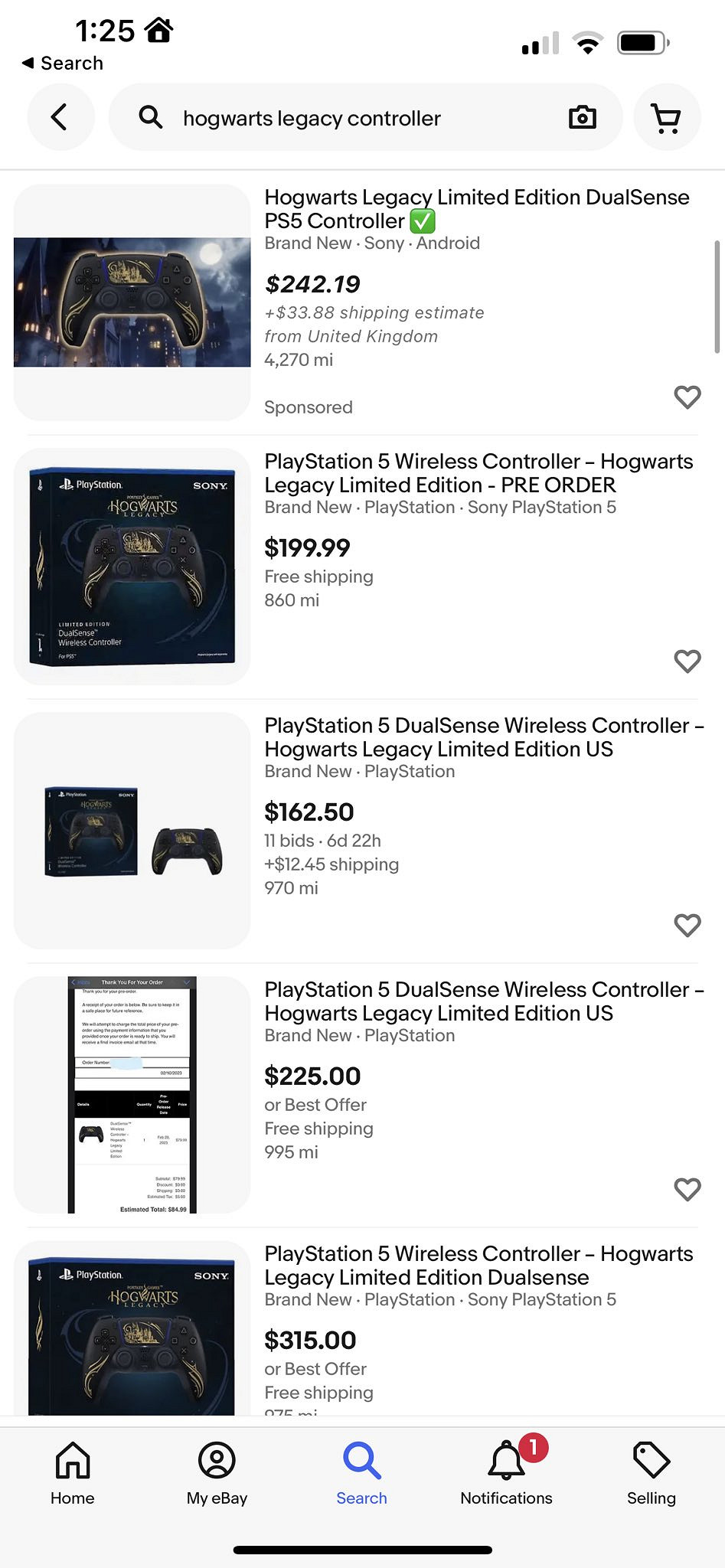Open the Limited Edition Dualsense $315.00 listing
The image size is (725, 1568).
(478, 1266)
